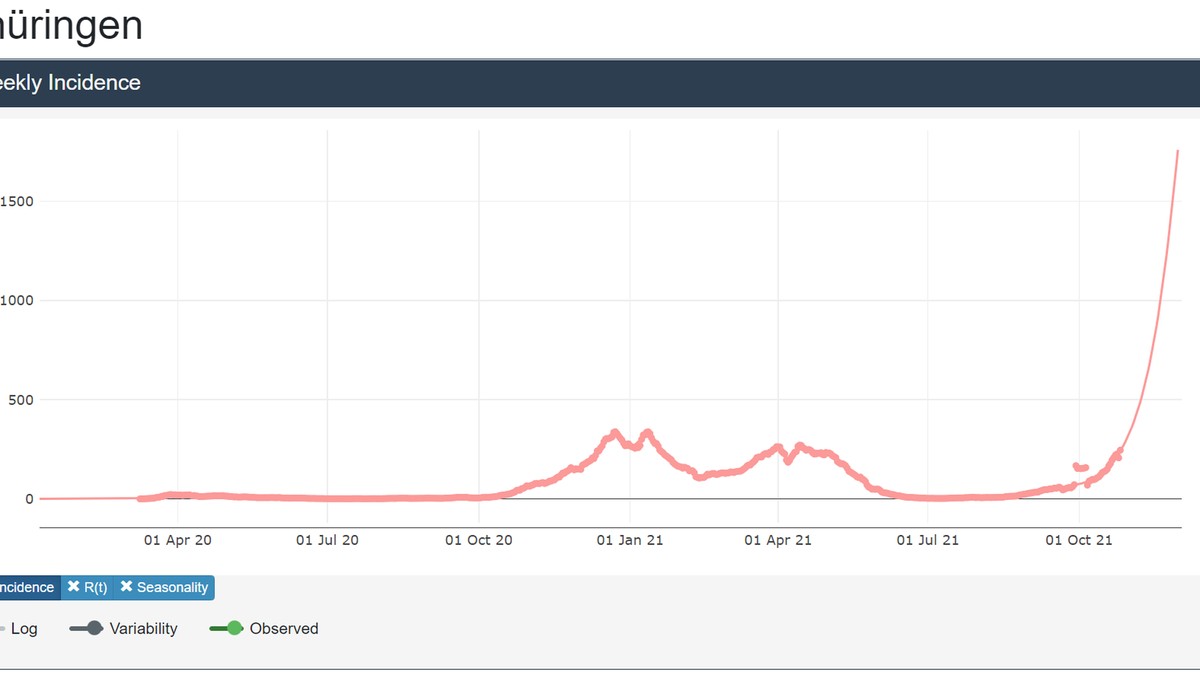The image size is (1200, 675).
Task: Click the incidence peak near Apr 21
Action: tap(778, 448)
